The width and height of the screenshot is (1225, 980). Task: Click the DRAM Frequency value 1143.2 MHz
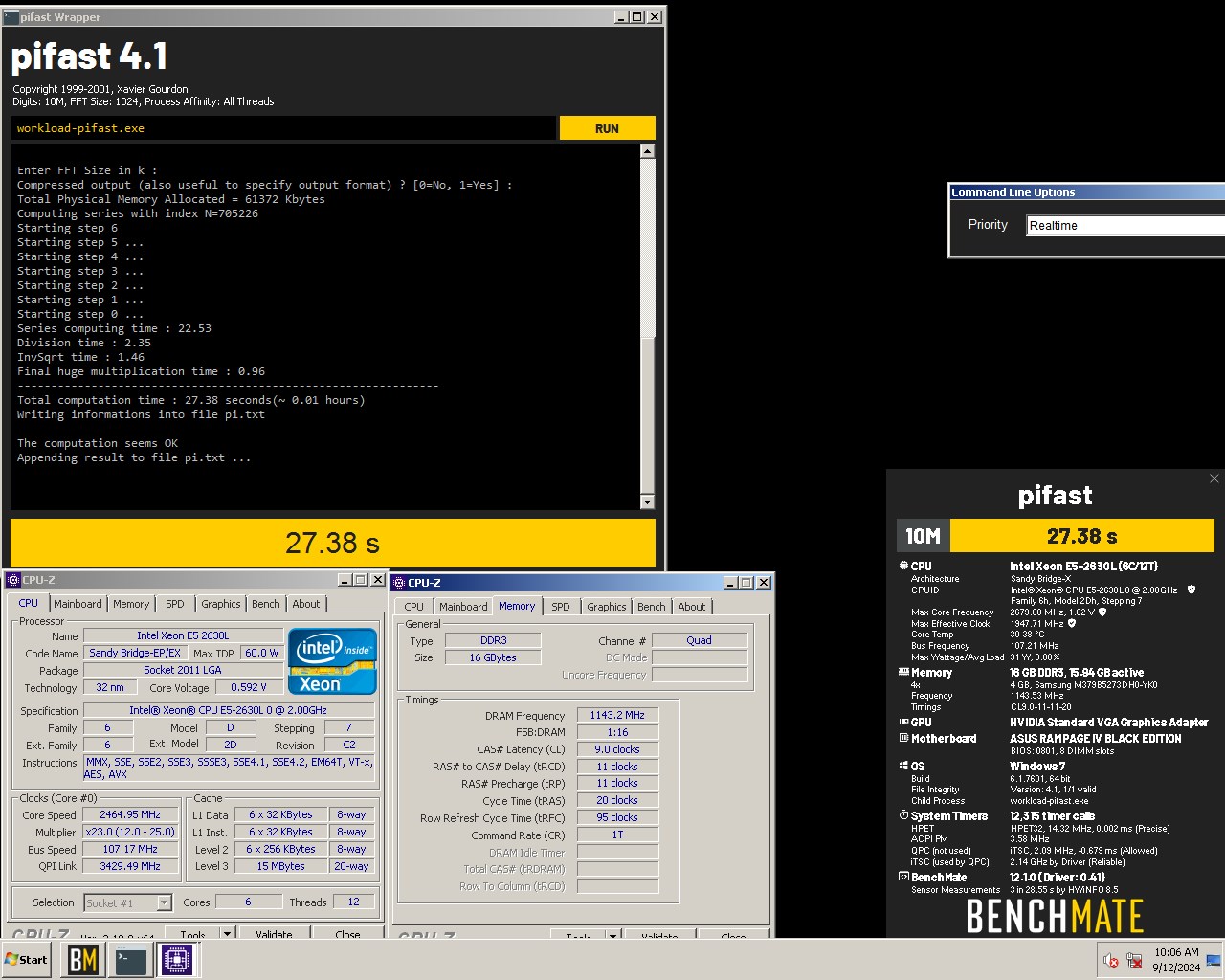point(617,715)
